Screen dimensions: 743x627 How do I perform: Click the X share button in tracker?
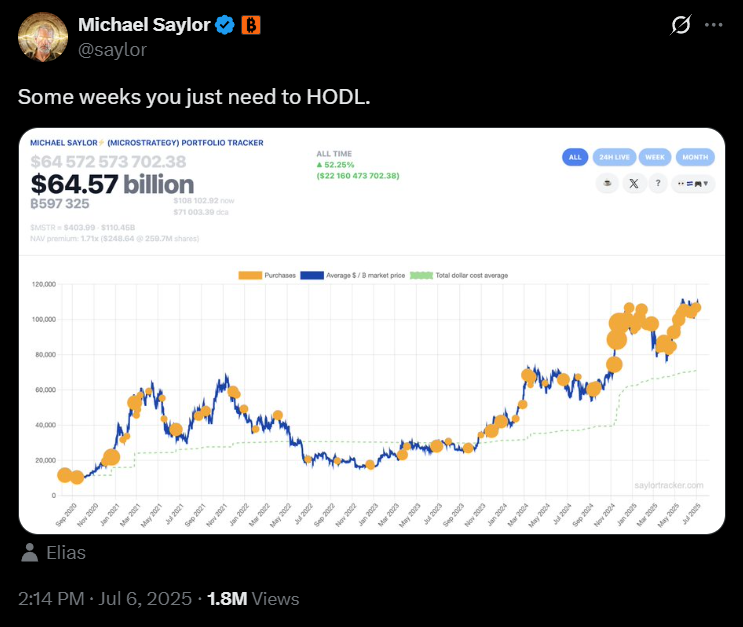pos(634,183)
